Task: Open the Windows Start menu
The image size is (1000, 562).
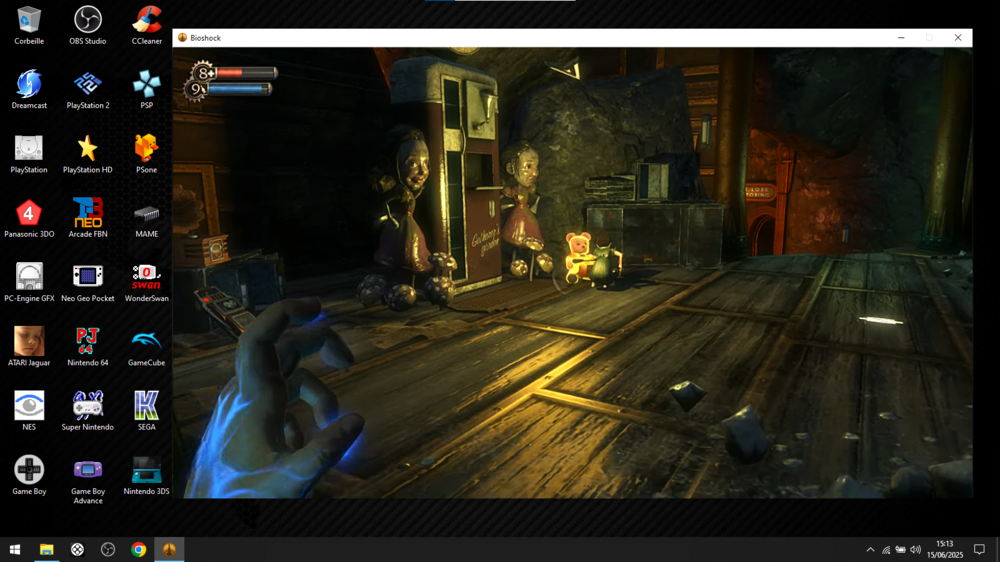Action: [x=15, y=550]
